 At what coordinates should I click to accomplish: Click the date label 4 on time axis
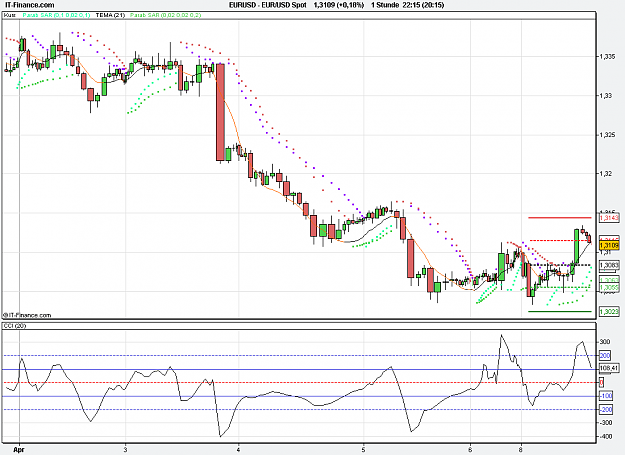click(238, 449)
